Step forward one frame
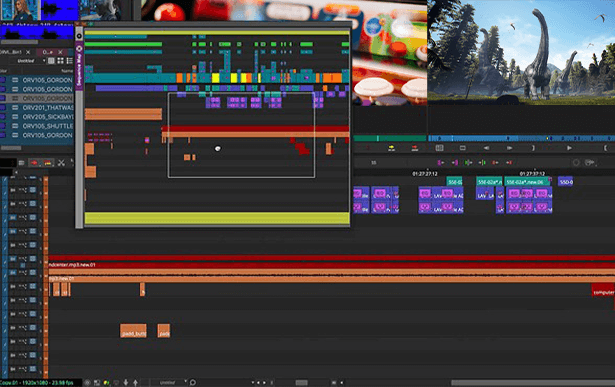 pyautogui.click(x=509, y=148)
